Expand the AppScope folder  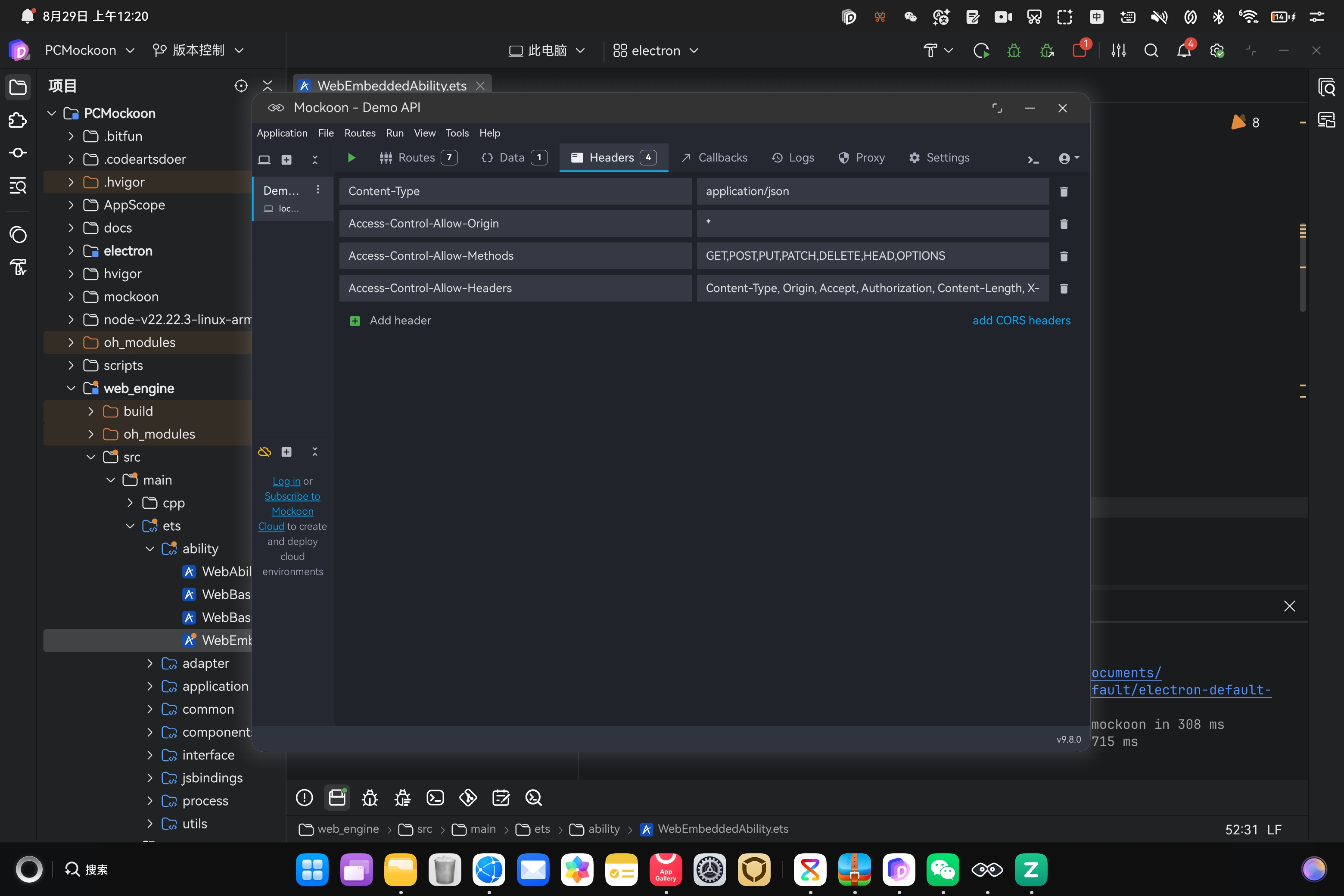71,205
